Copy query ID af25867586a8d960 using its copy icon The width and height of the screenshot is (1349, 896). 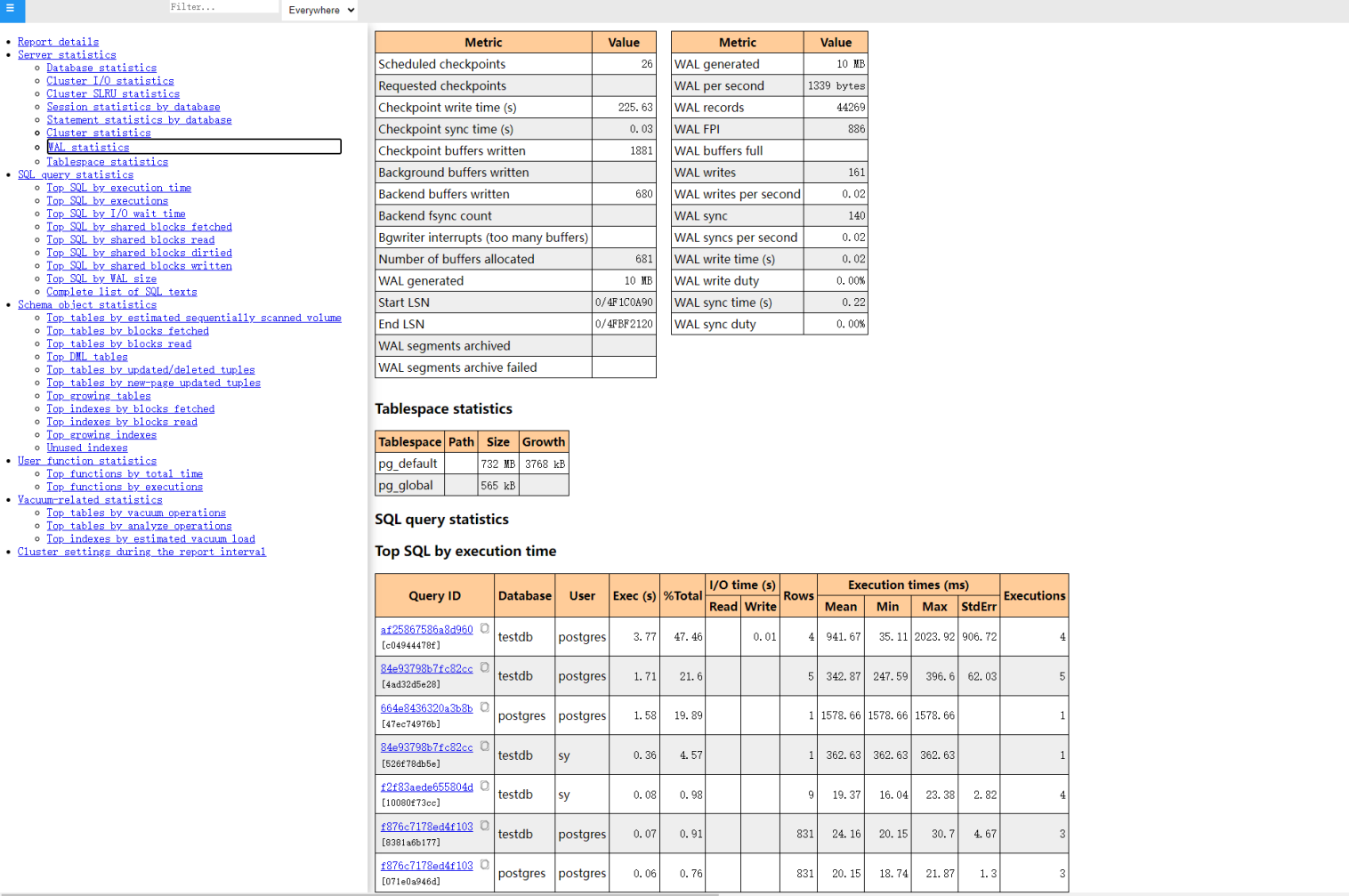tap(485, 628)
